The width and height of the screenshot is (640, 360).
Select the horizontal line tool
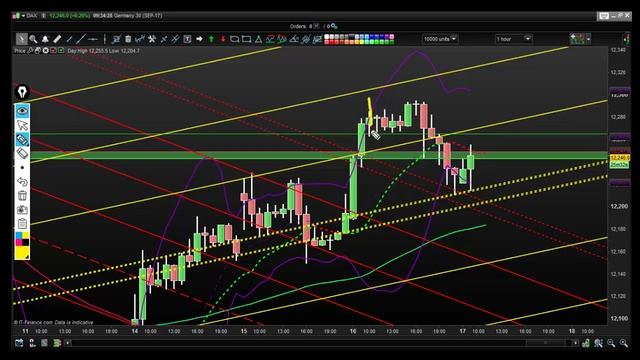(93, 39)
